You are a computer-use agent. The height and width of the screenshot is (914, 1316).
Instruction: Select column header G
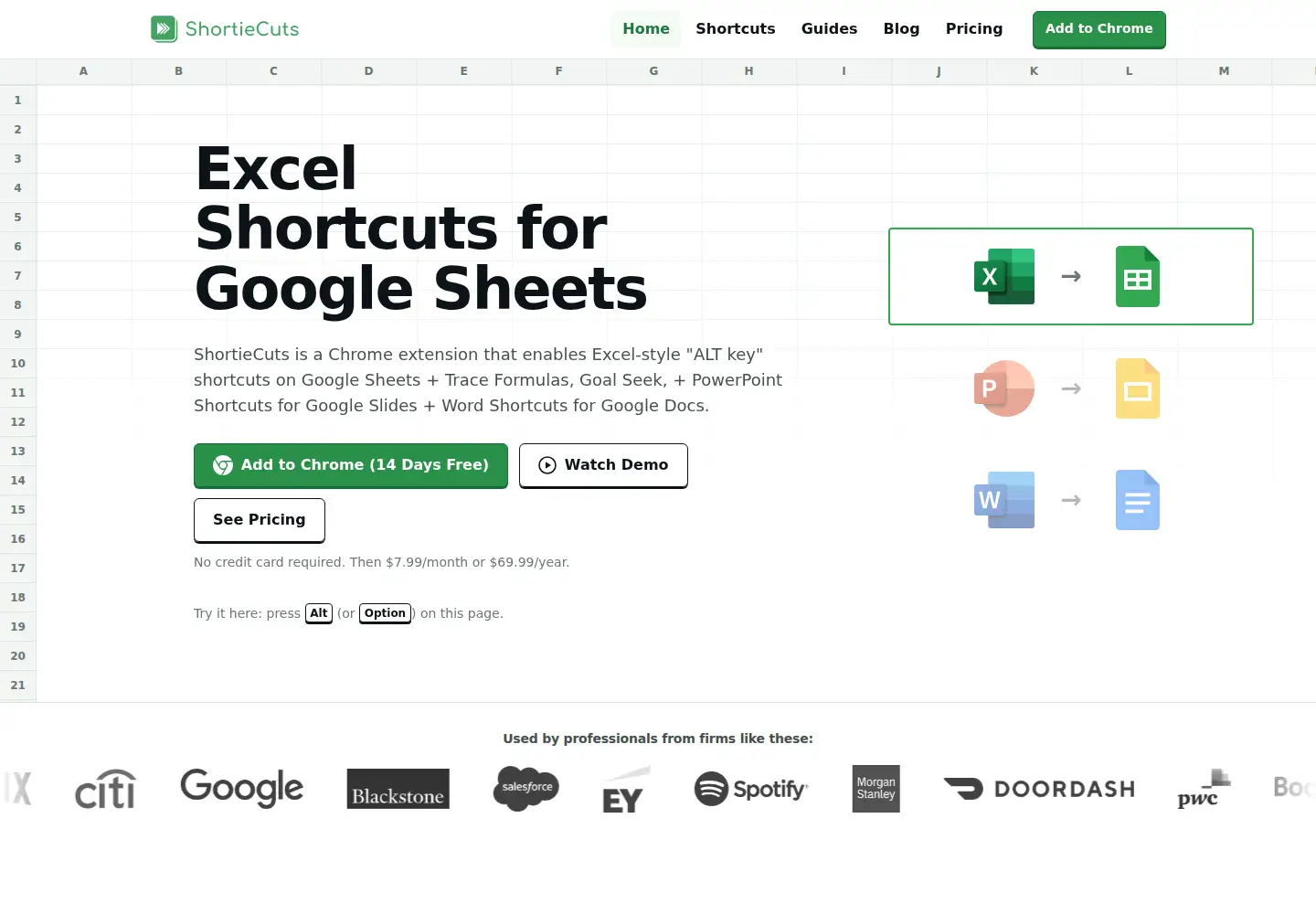coord(654,71)
